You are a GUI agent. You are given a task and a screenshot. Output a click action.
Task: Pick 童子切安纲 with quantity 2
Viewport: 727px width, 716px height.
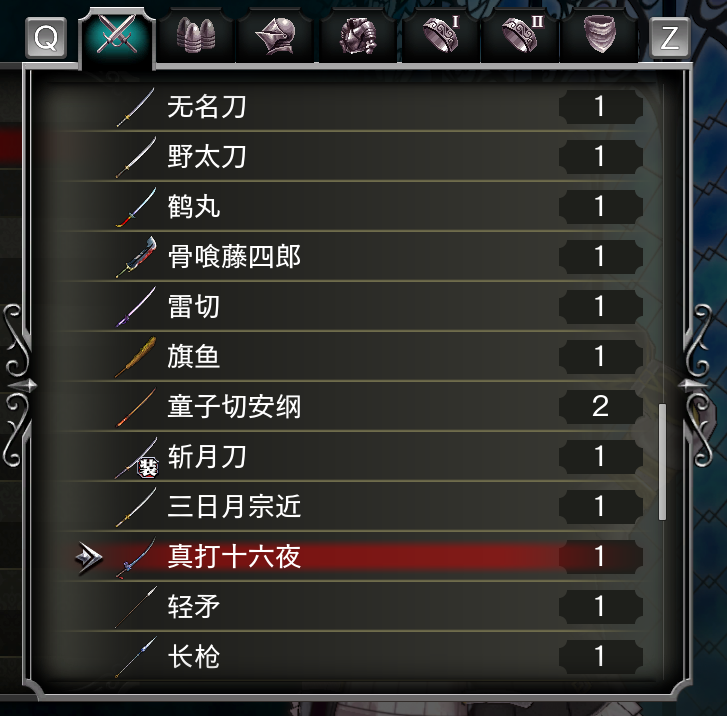click(352, 407)
